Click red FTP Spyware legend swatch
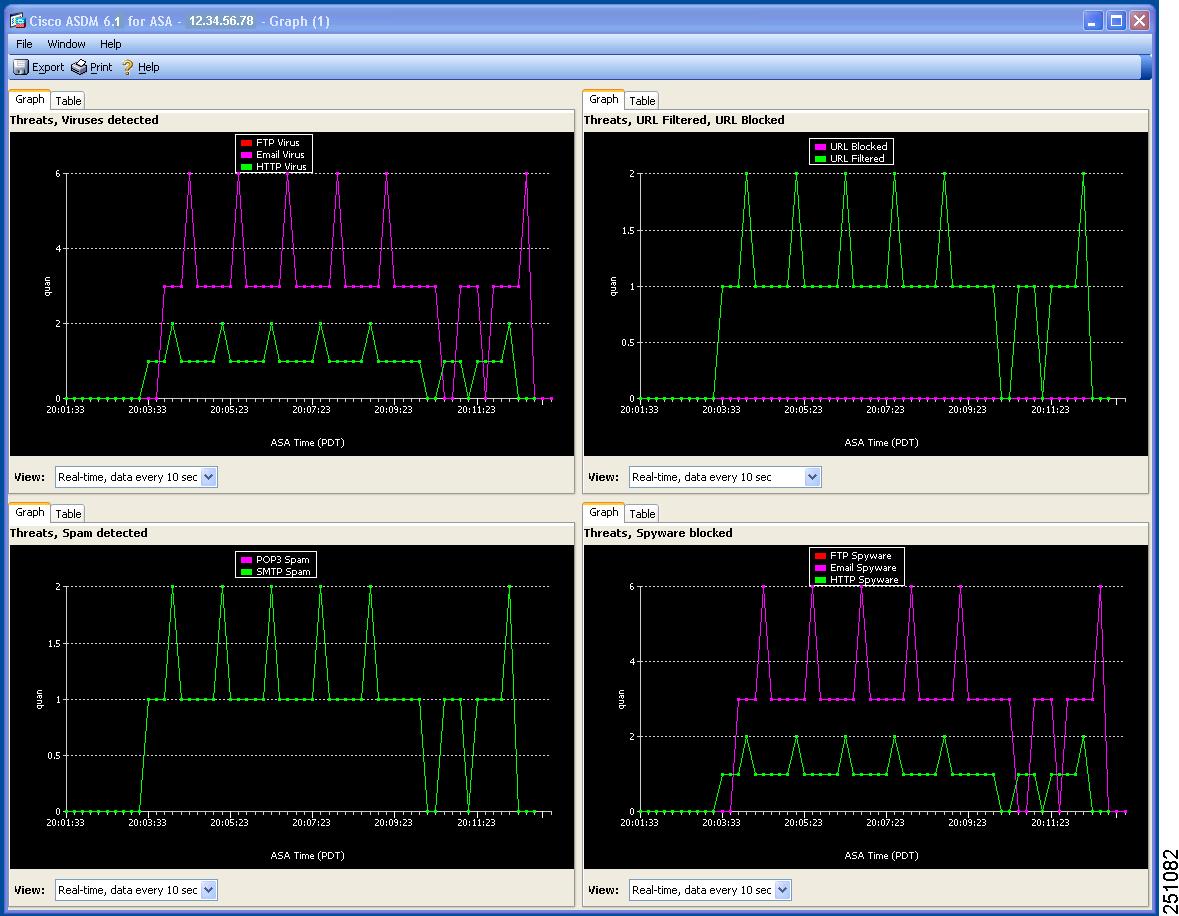The height and width of the screenshot is (916, 1179). tap(820, 556)
